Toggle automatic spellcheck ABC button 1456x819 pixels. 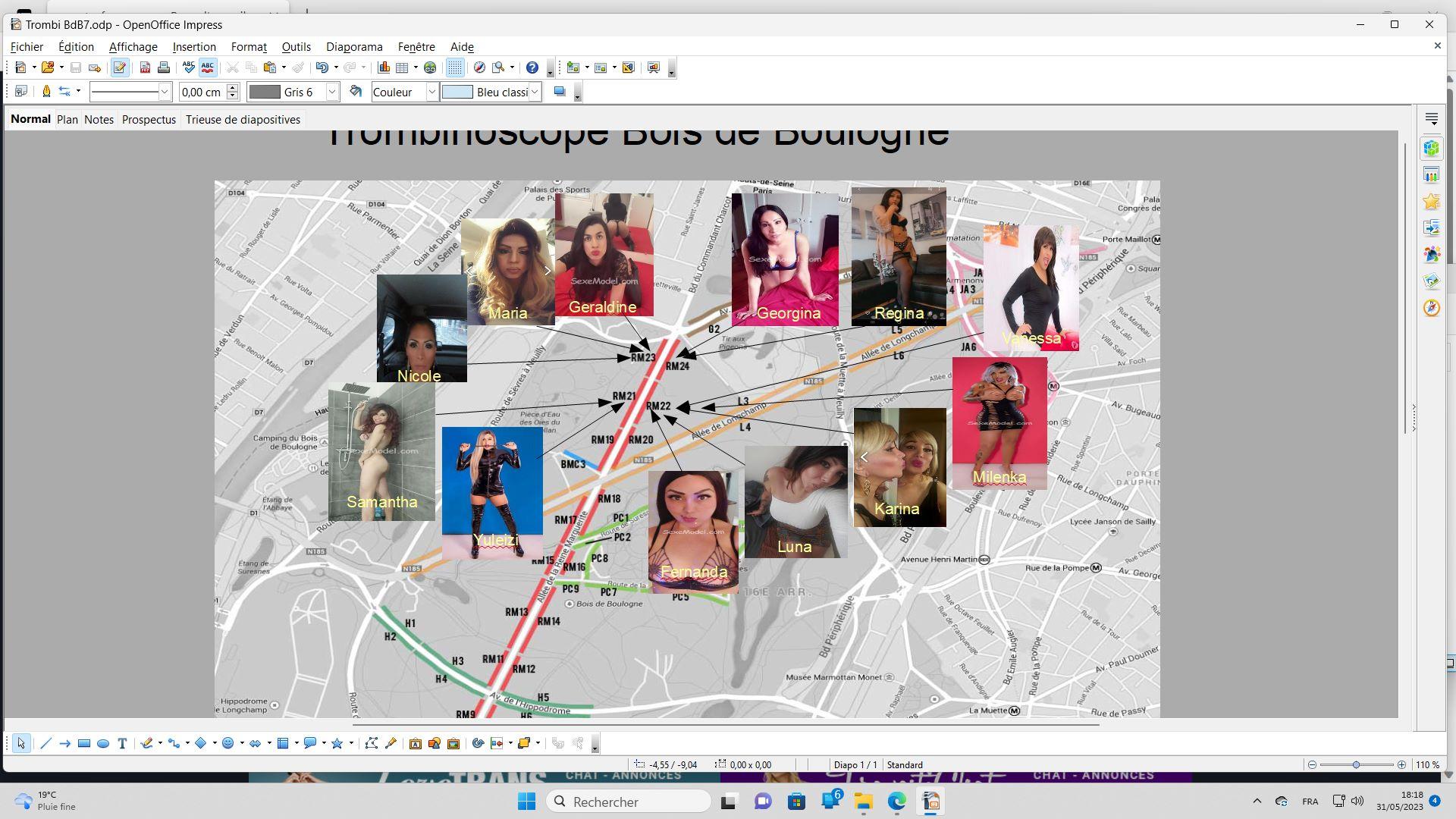click(x=207, y=67)
